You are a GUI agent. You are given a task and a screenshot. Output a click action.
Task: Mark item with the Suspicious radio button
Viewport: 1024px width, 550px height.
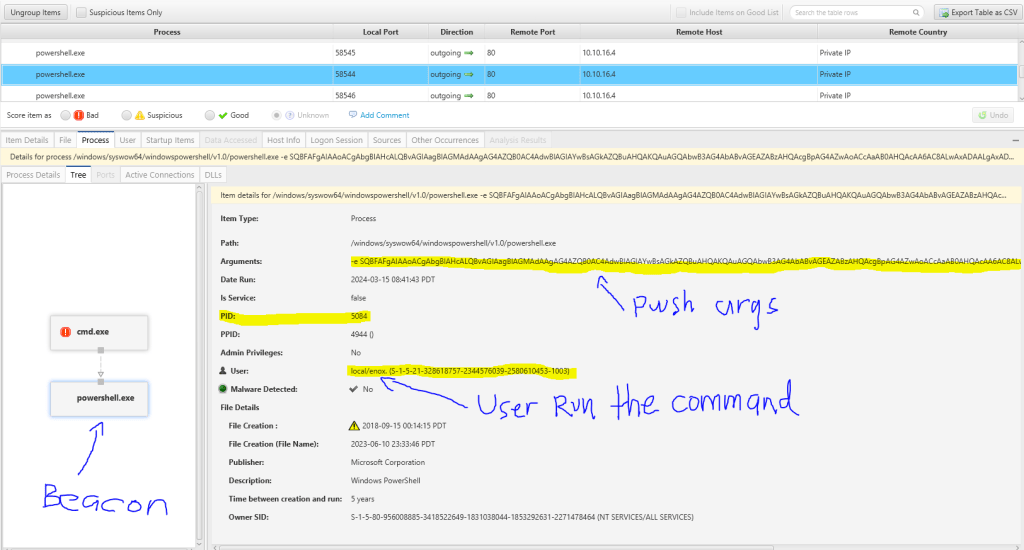tap(125, 115)
